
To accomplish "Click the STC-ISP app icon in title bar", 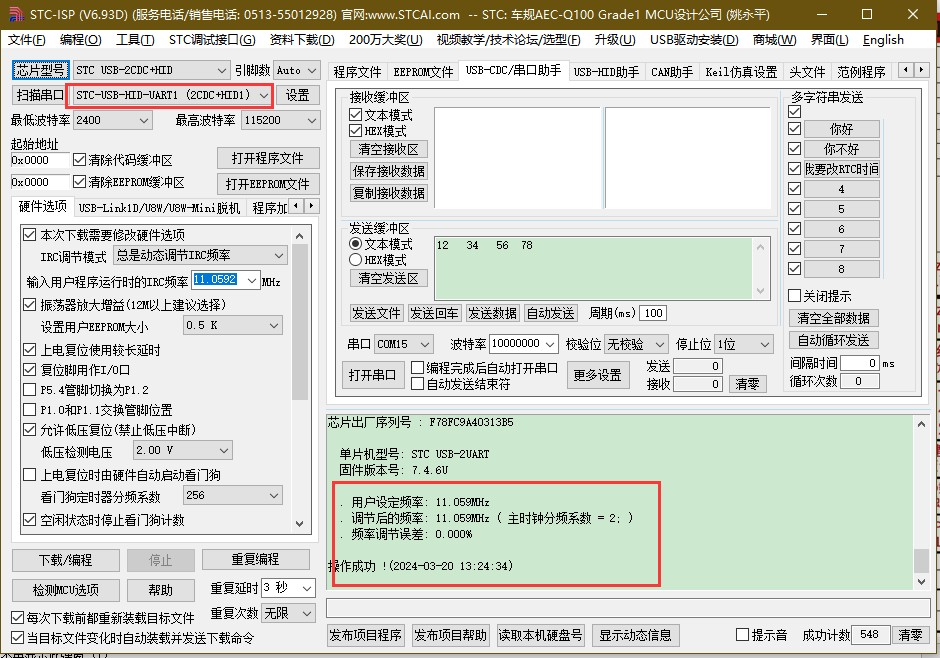I will pos(16,13).
